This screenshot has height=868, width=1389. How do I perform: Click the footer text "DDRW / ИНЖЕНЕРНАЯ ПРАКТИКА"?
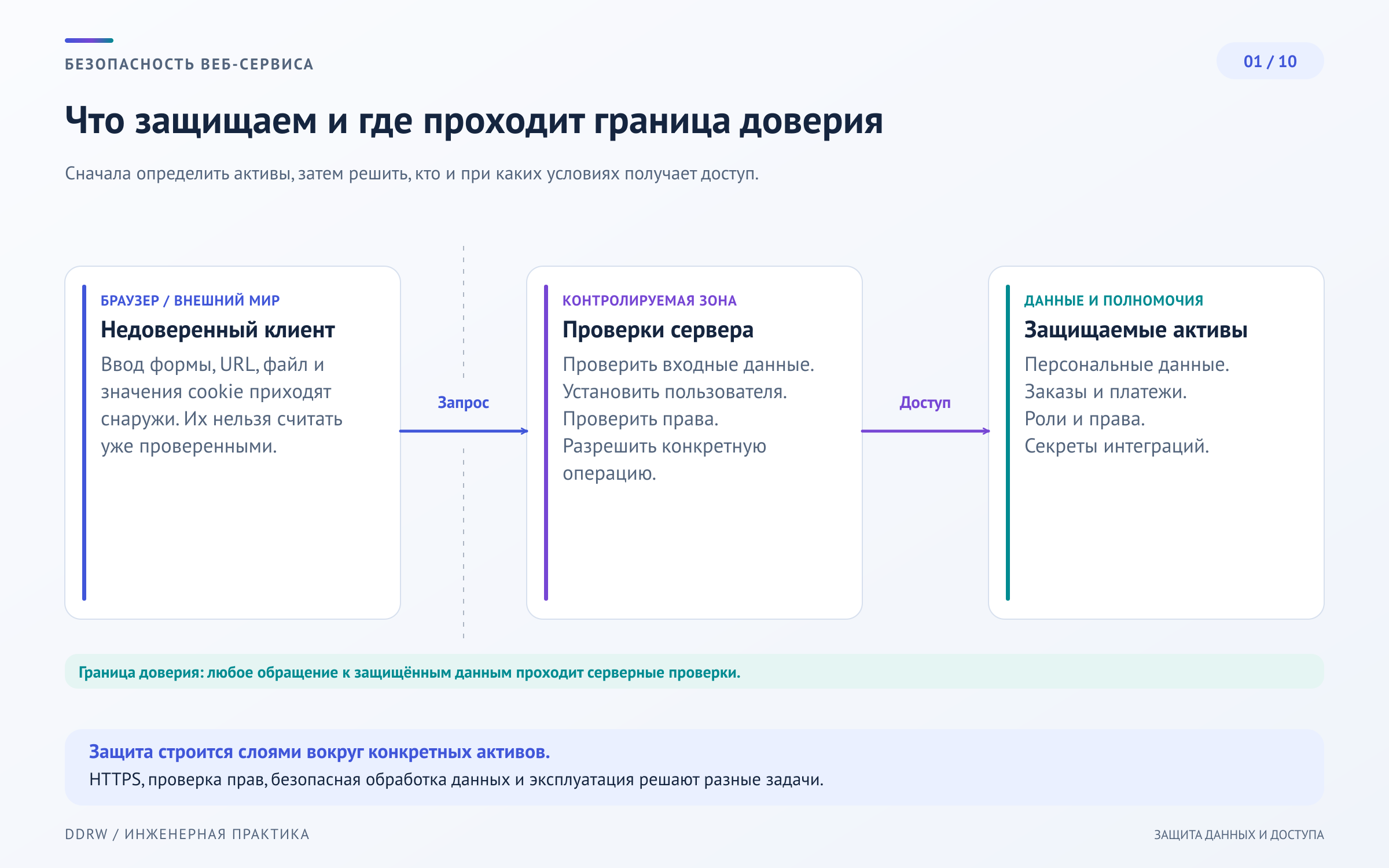click(187, 834)
